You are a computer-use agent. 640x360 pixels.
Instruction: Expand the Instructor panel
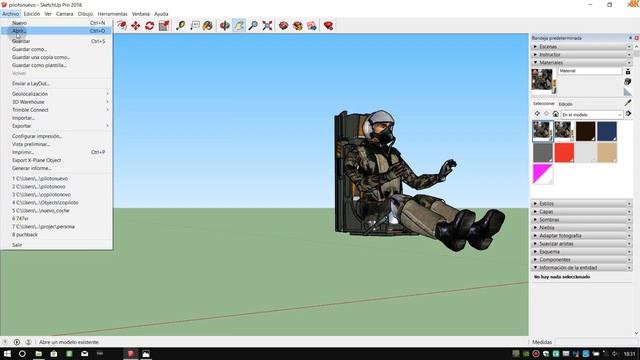click(582, 55)
